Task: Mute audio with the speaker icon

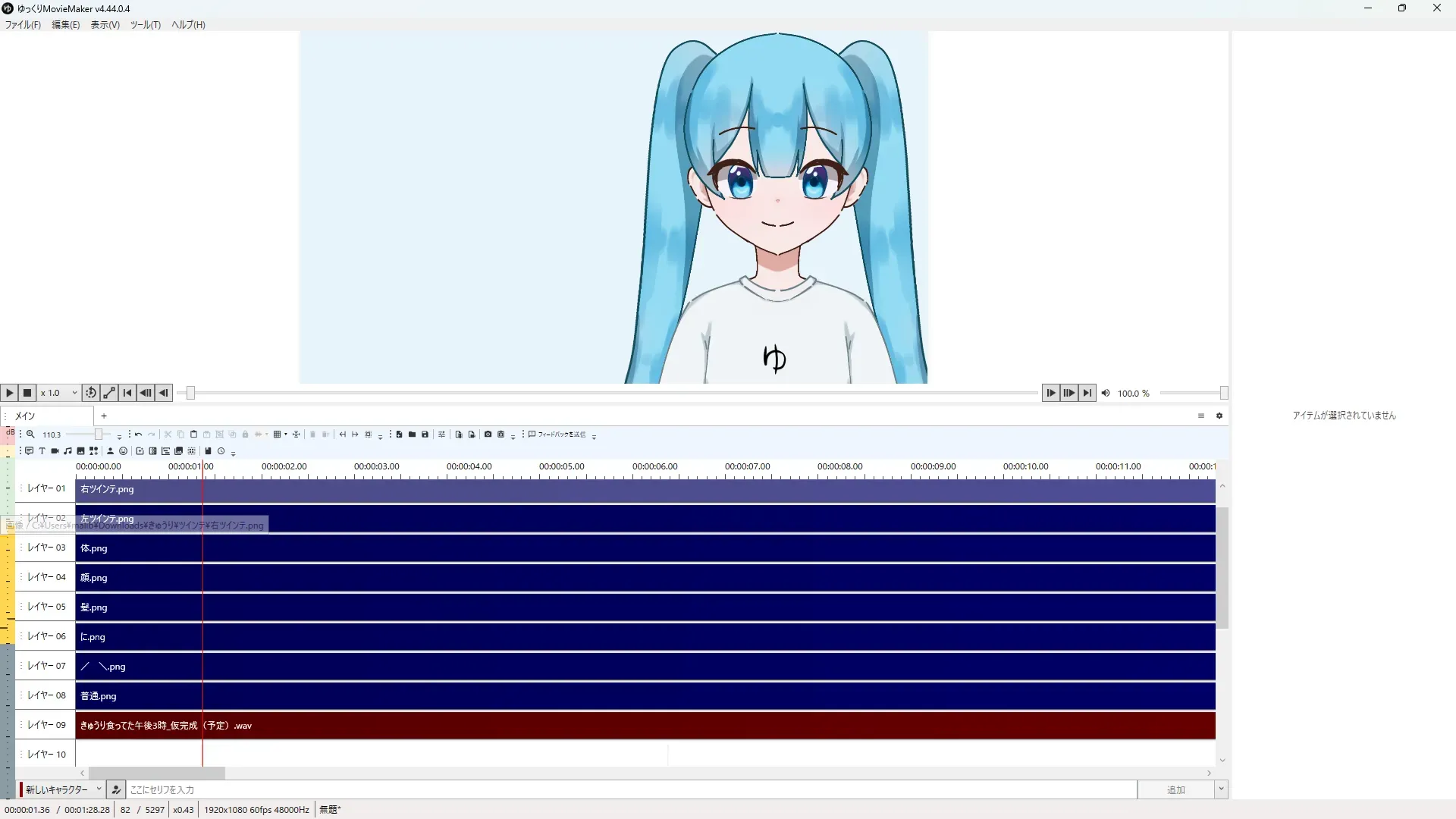Action: (x=1106, y=393)
